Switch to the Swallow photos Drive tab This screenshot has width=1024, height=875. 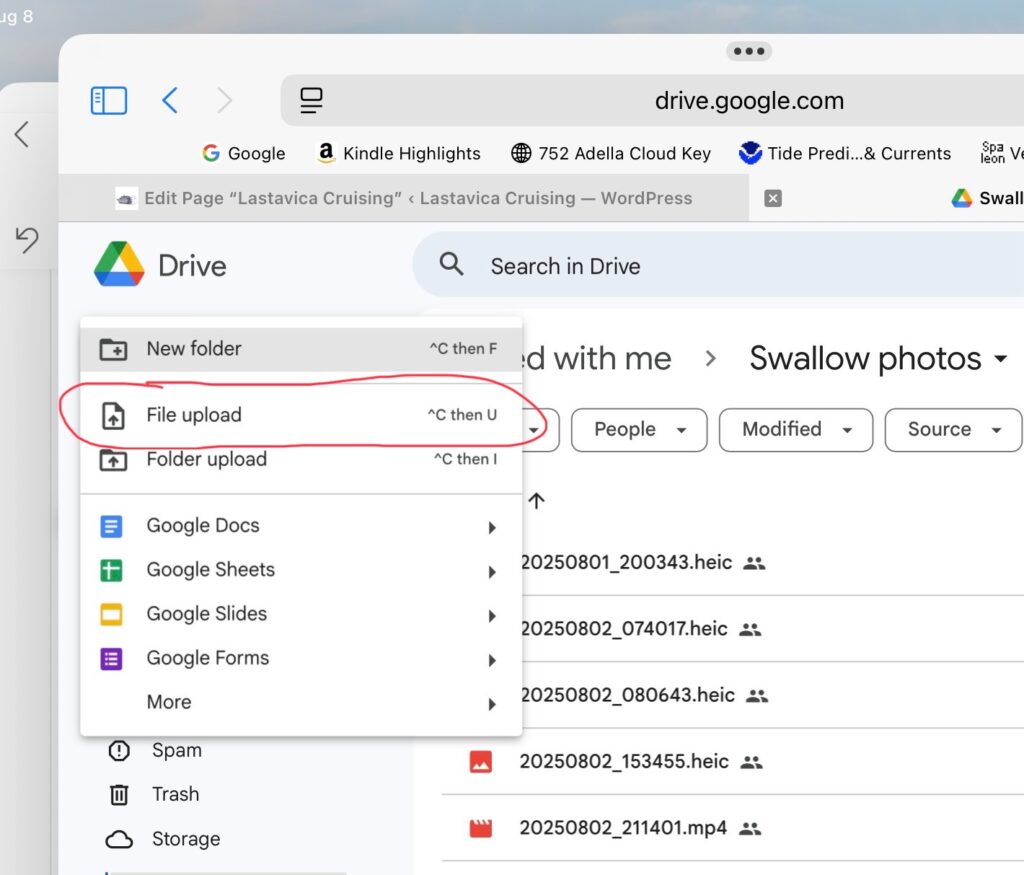987,198
